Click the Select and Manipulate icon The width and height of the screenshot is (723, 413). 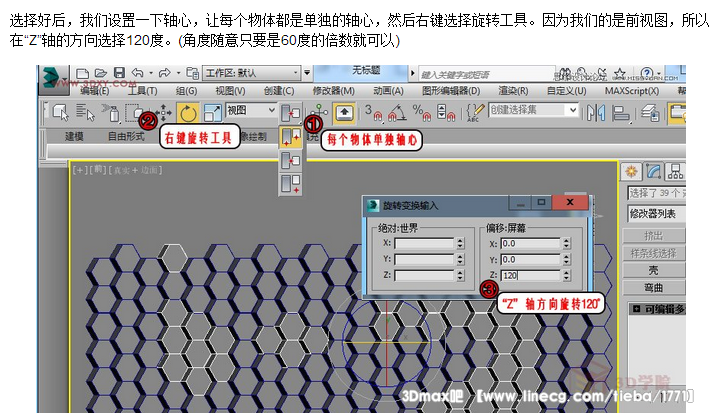(319, 111)
